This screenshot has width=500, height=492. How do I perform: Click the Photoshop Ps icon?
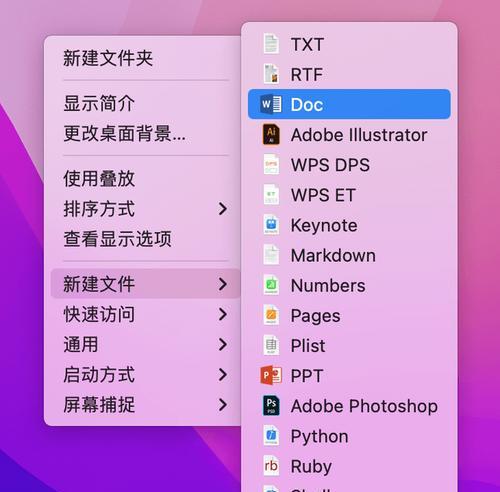click(x=271, y=406)
